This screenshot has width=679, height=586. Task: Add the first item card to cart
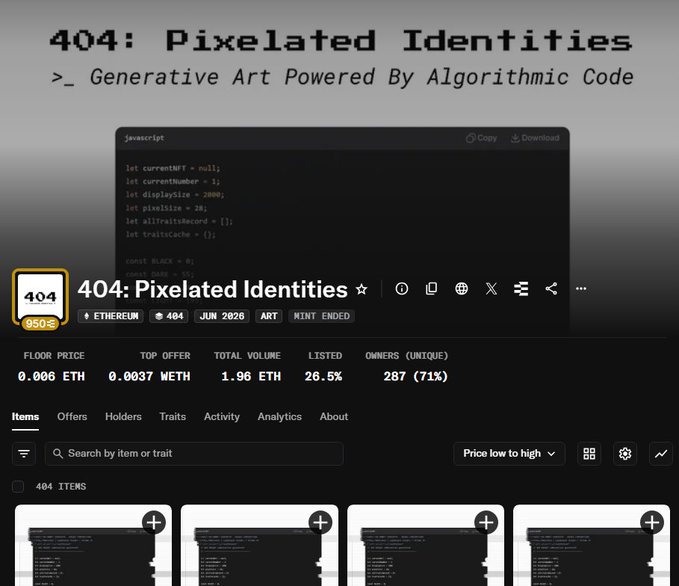pyautogui.click(x=154, y=522)
